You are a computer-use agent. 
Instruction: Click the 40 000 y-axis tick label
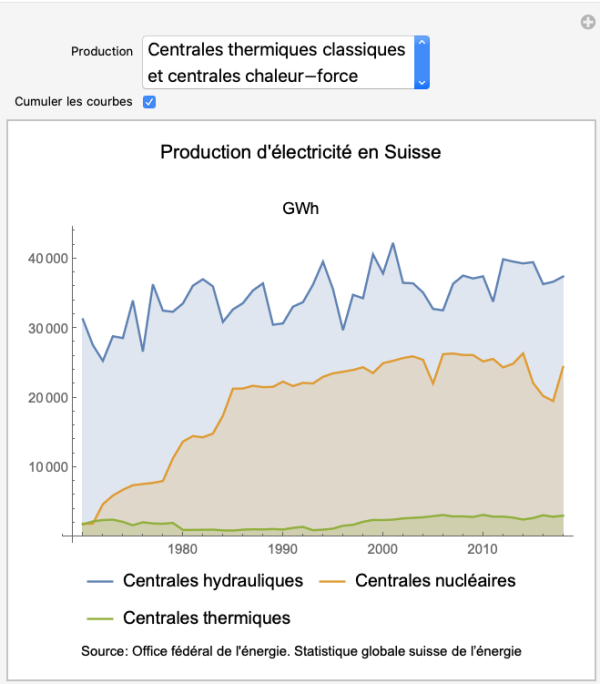pos(46,258)
